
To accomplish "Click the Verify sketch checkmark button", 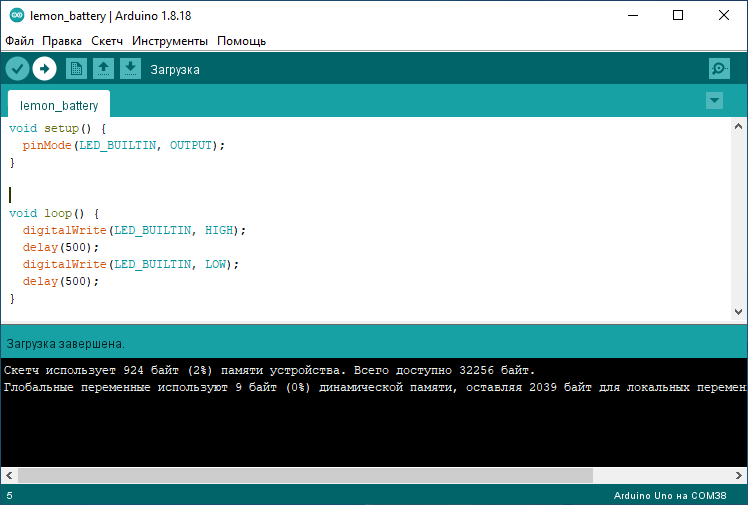I will [x=18, y=69].
